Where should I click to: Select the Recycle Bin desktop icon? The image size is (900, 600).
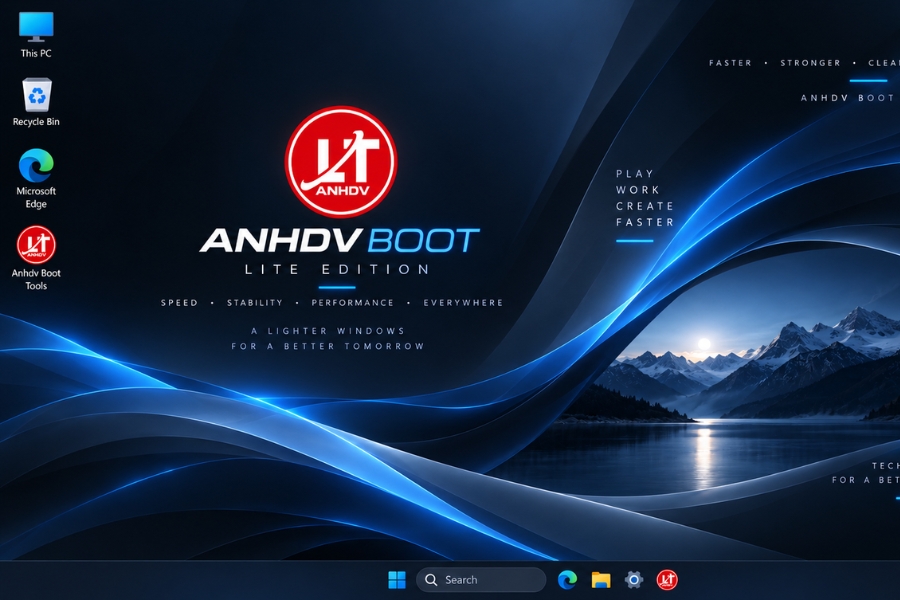click(36, 102)
